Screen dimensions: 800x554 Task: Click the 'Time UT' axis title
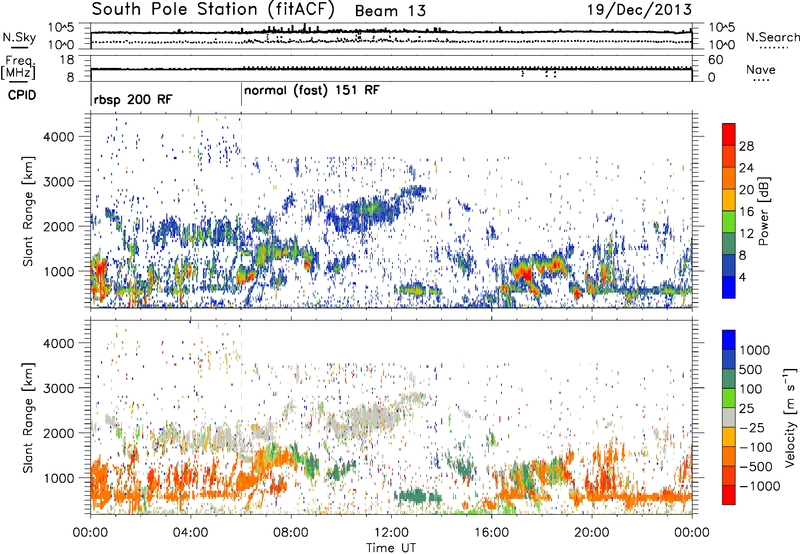391,548
